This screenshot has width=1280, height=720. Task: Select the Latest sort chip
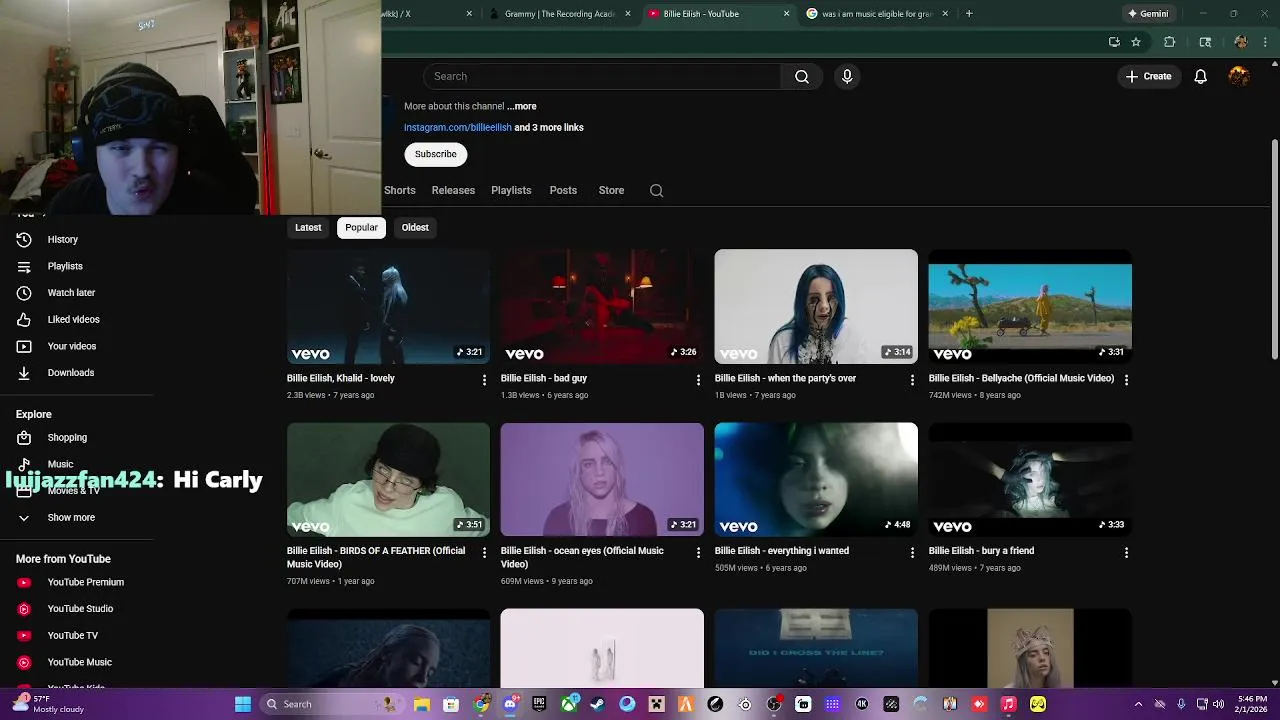pyautogui.click(x=308, y=227)
